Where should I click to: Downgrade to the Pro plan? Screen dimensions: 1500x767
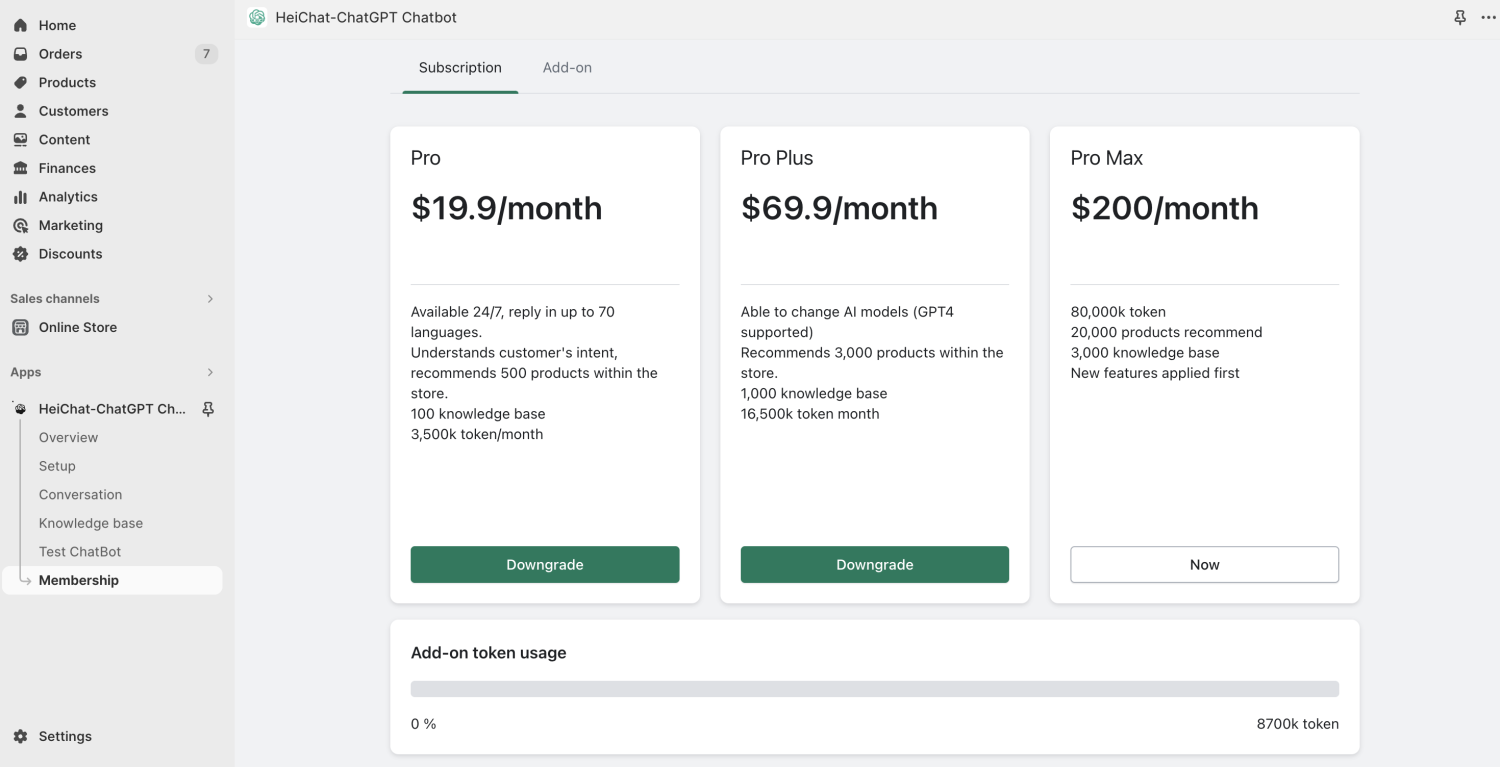(x=545, y=565)
